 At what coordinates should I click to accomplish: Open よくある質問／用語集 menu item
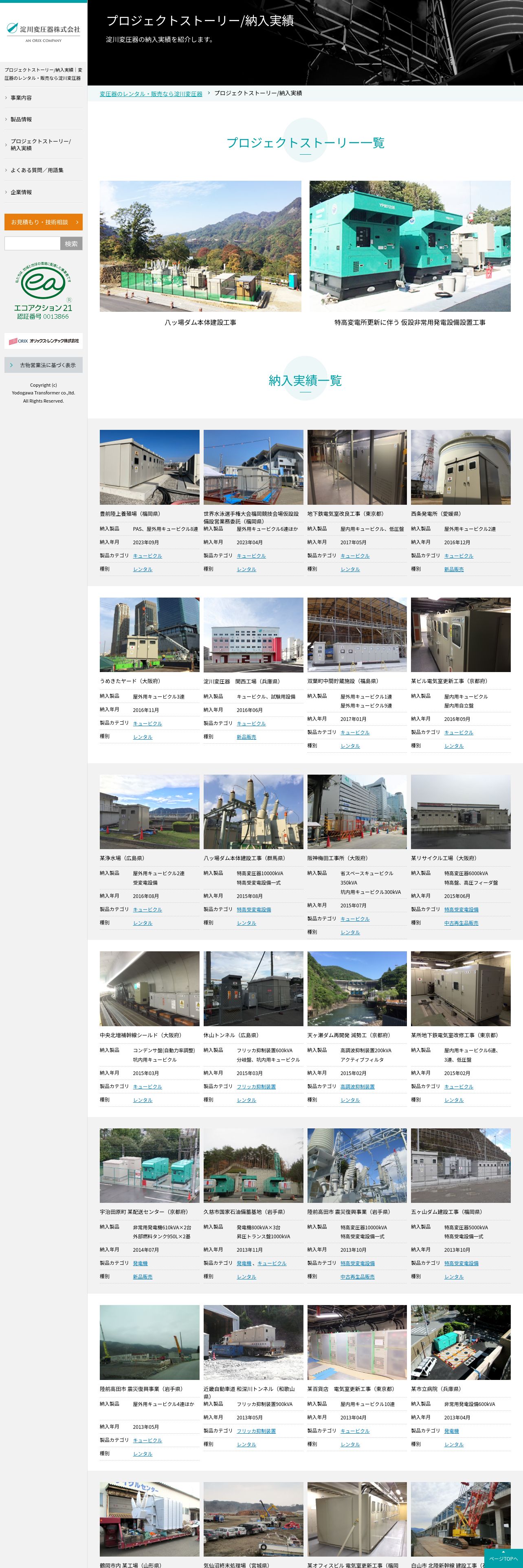43,171
